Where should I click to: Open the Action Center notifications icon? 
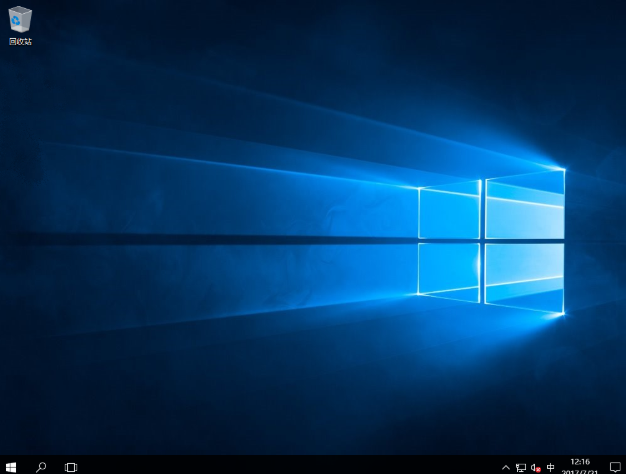point(615,467)
